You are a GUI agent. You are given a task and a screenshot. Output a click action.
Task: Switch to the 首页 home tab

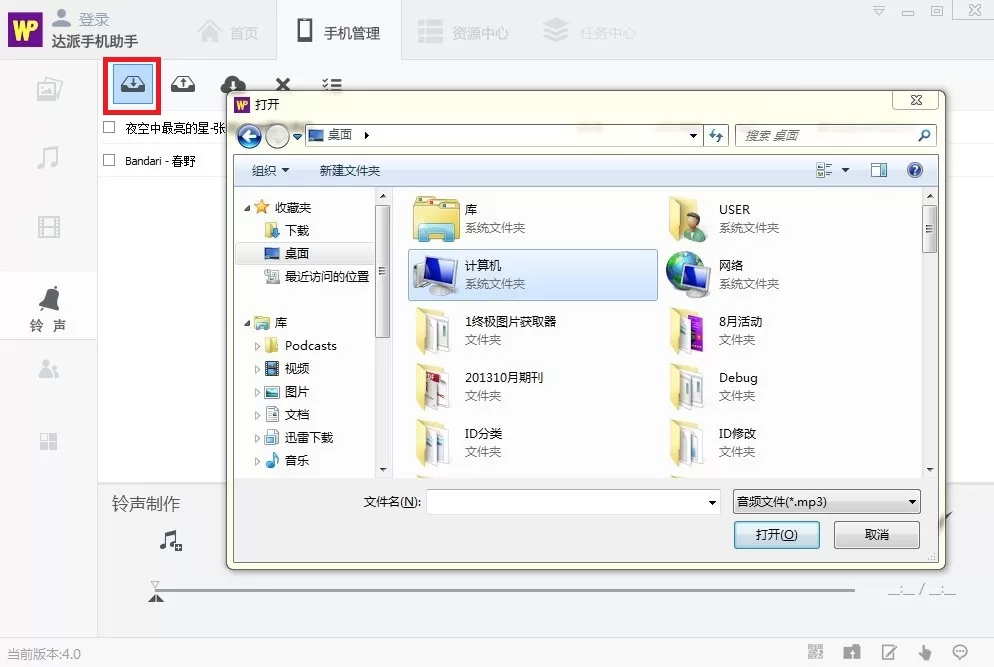click(x=228, y=32)
